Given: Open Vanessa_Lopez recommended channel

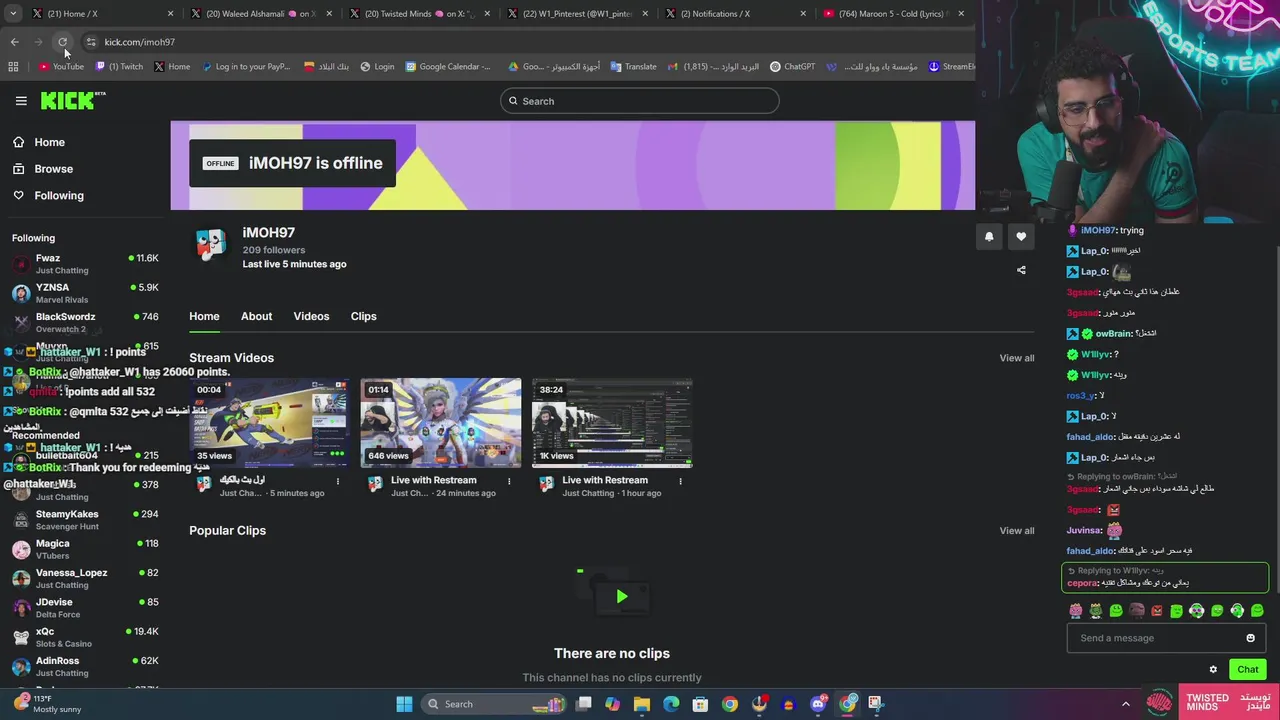Looking at the screenshot, I should point(85,578).
